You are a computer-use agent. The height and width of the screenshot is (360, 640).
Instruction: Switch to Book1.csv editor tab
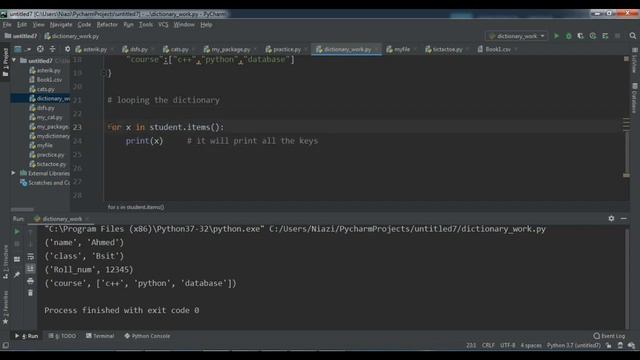498,49
